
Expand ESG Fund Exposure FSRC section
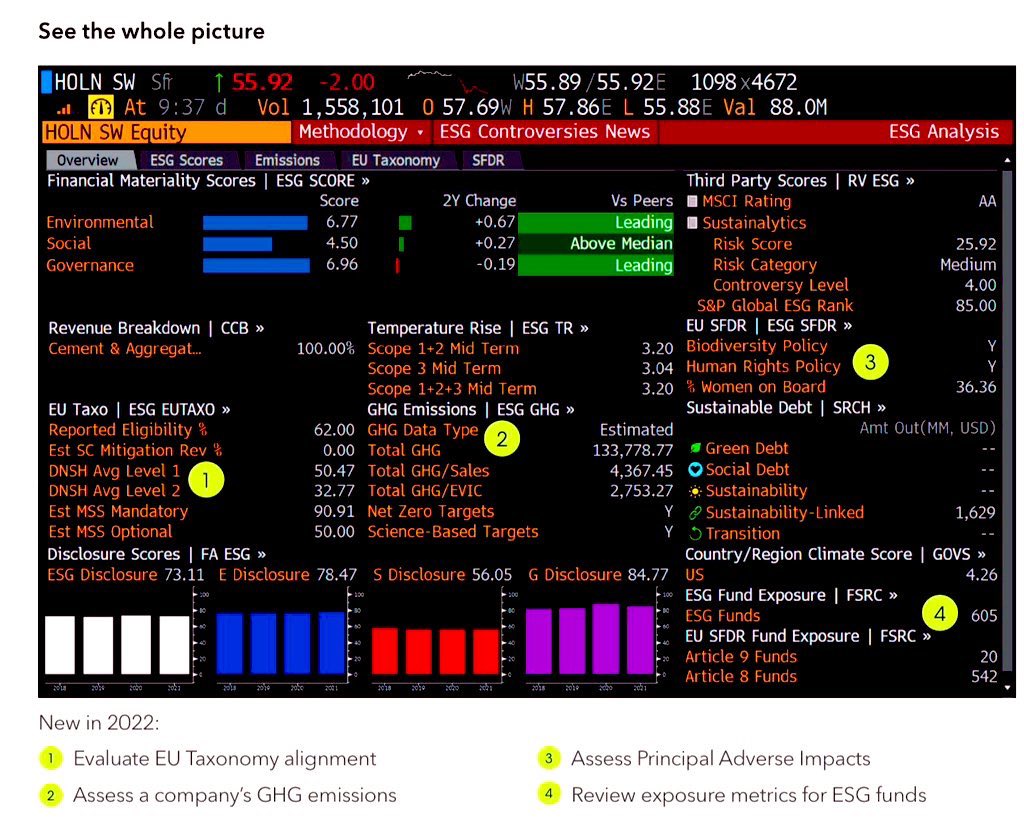(x=792, y=596)
